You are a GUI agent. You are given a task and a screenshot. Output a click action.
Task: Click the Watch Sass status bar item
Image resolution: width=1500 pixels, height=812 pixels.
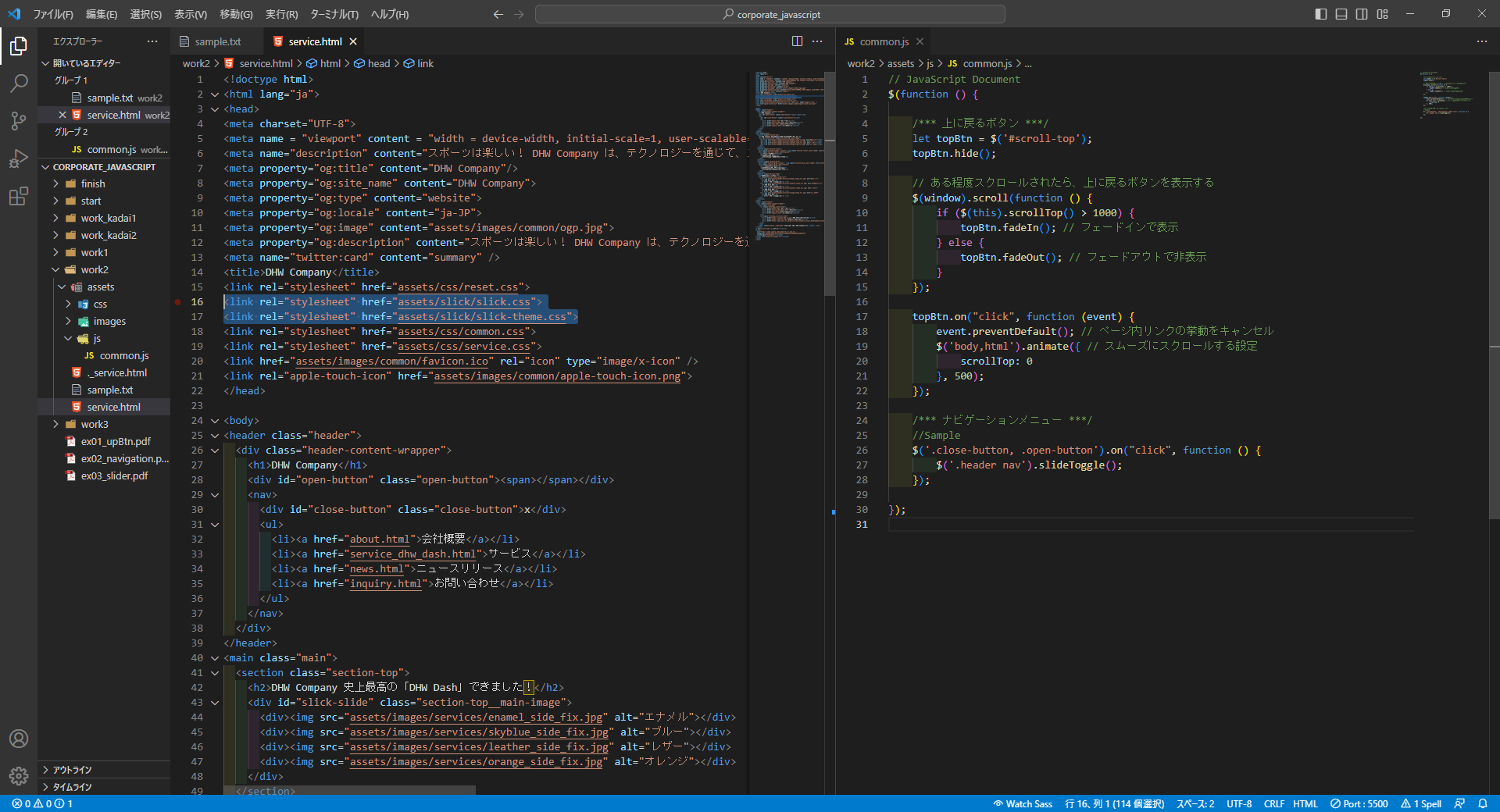1022,803
